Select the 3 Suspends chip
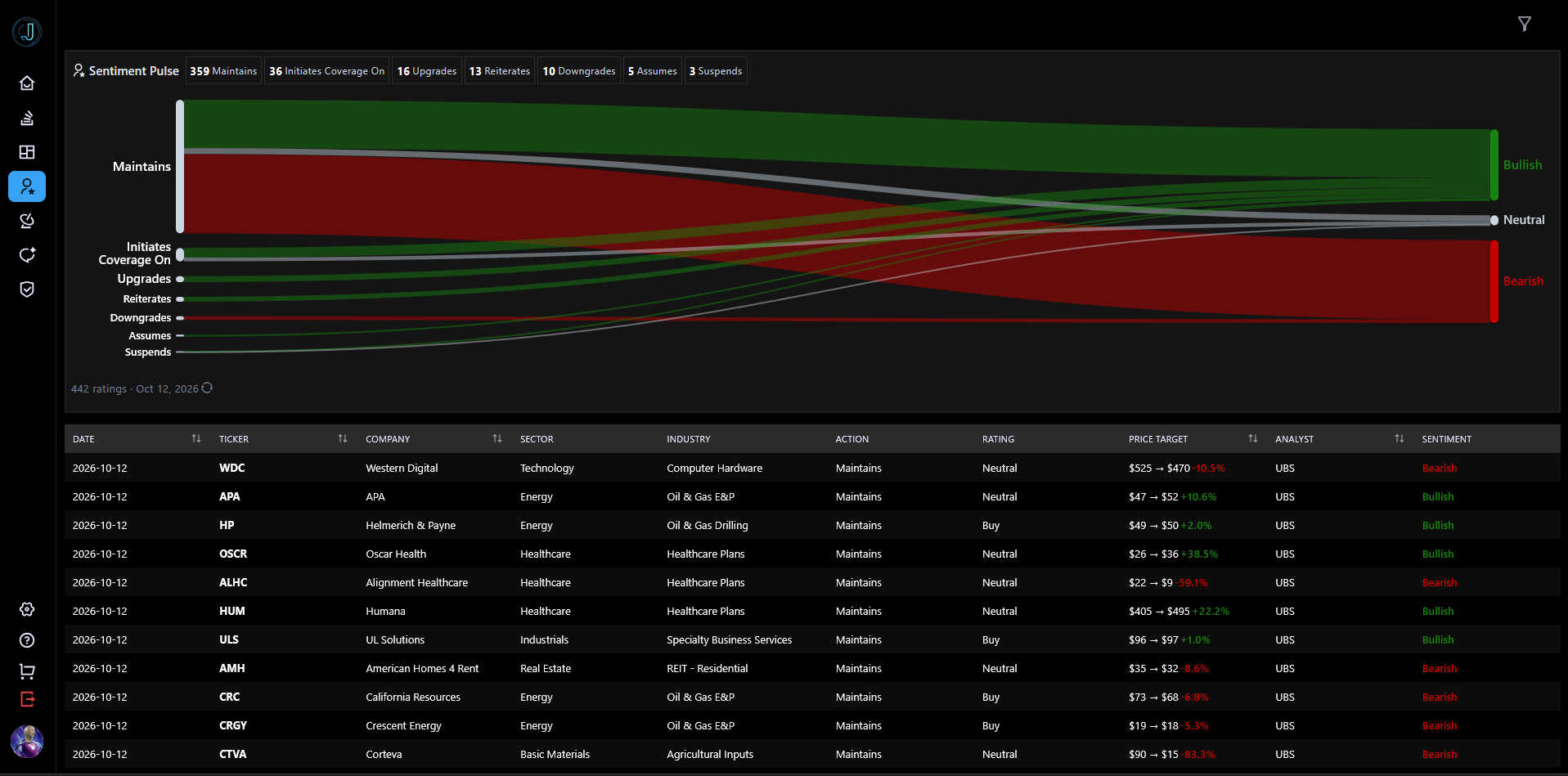The height and width of the screenshot is (776, 1568). click(x=716, y=71)
